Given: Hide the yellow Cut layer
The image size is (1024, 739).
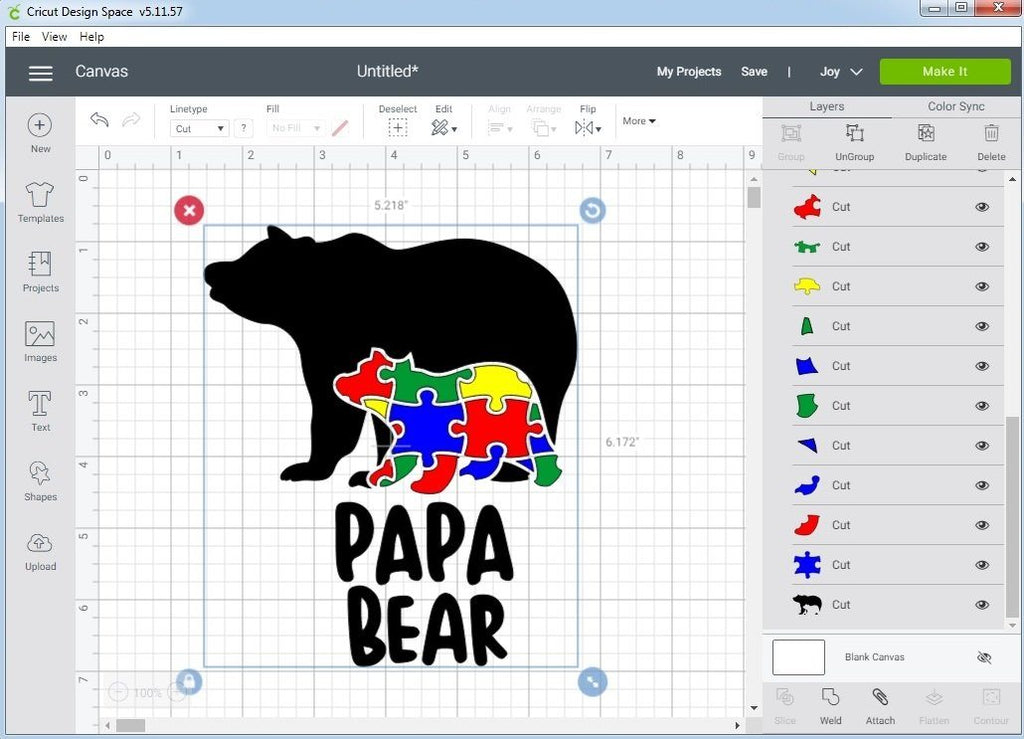Looking at the screenshot, I should 982,287.
